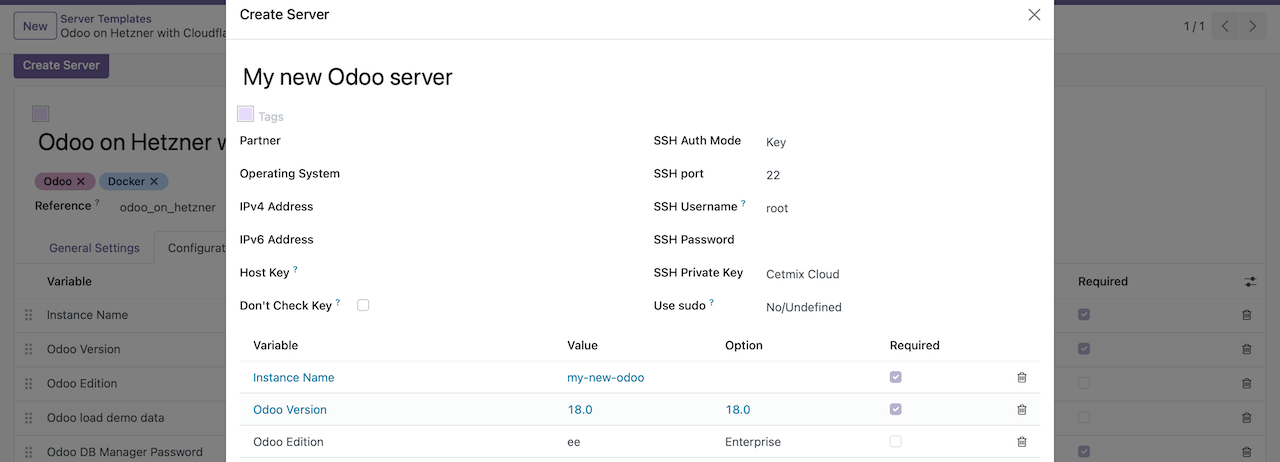Remove the Odoo Edition row in the background template
The width and height of the screenshot is (1280, 462).
pyautogui.click(x=1246, y=383)
